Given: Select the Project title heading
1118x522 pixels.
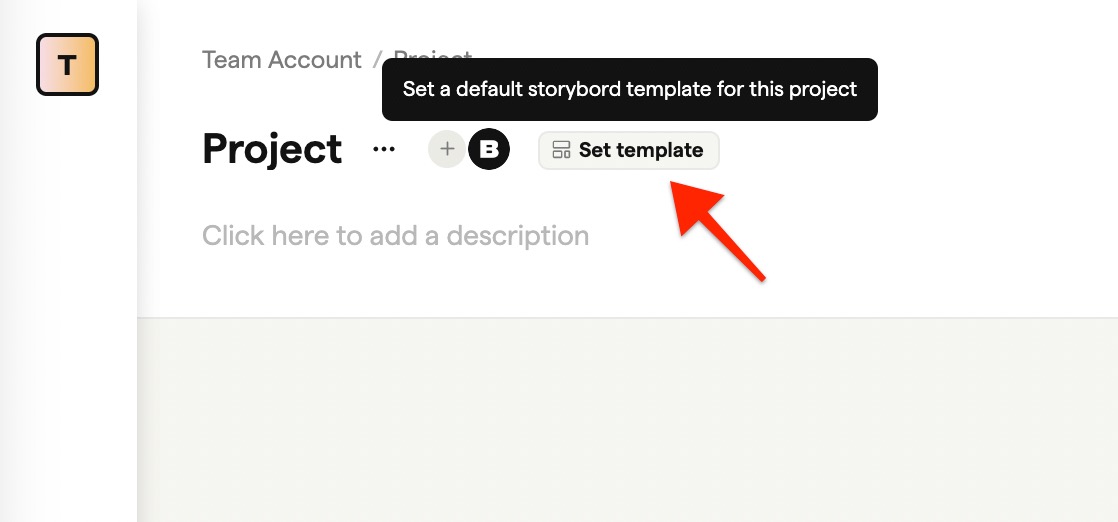Looking at the screenshot, I should tap(272, 149).
